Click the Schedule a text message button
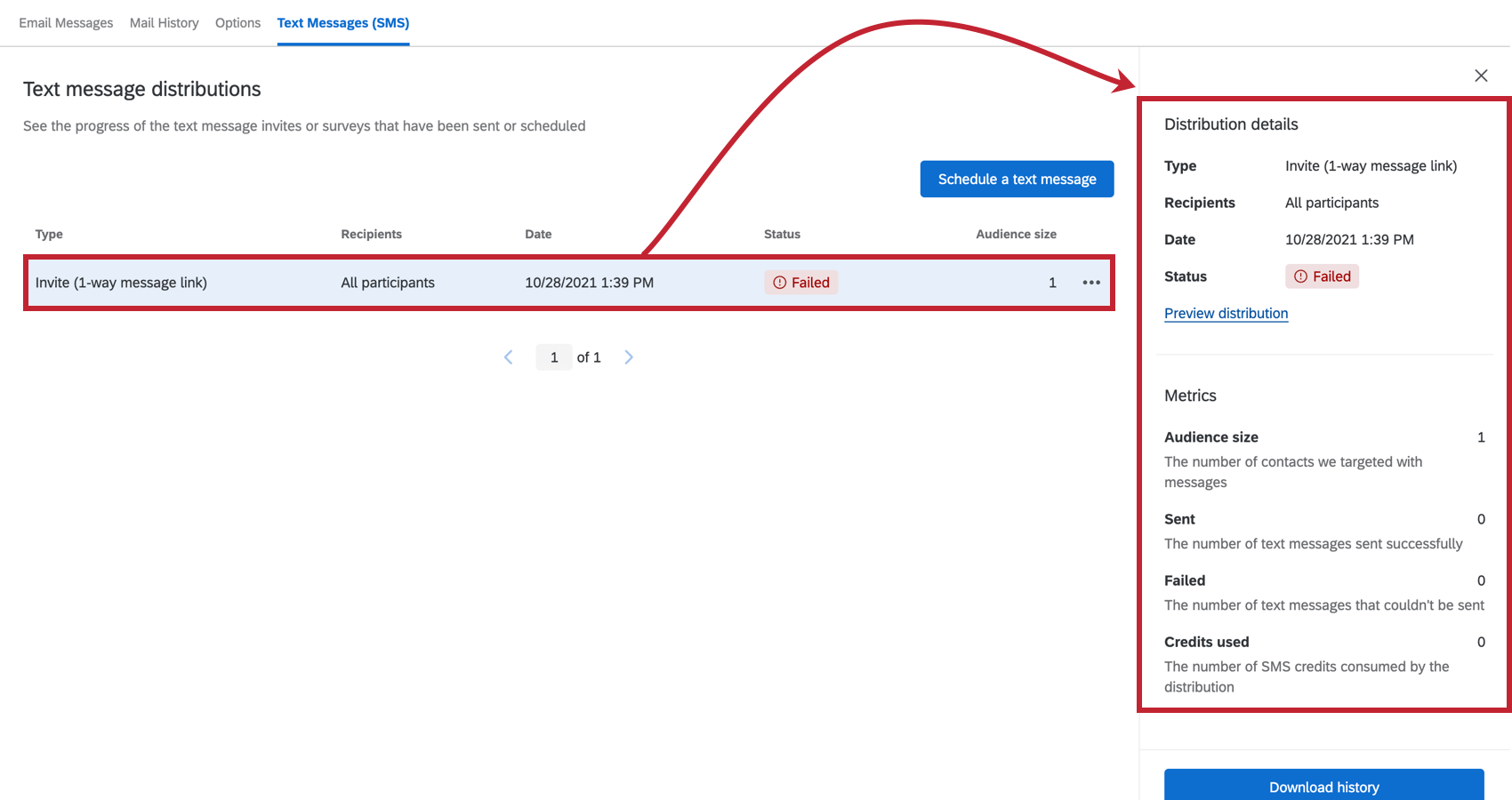The width and height of the screenshot is (1512, 800). [1017, 179]
